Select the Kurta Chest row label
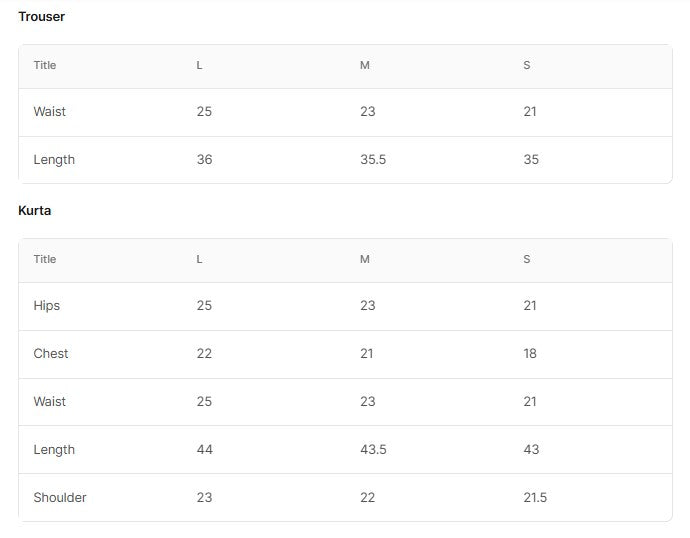690x538 pixels. [x=51, y=354]
